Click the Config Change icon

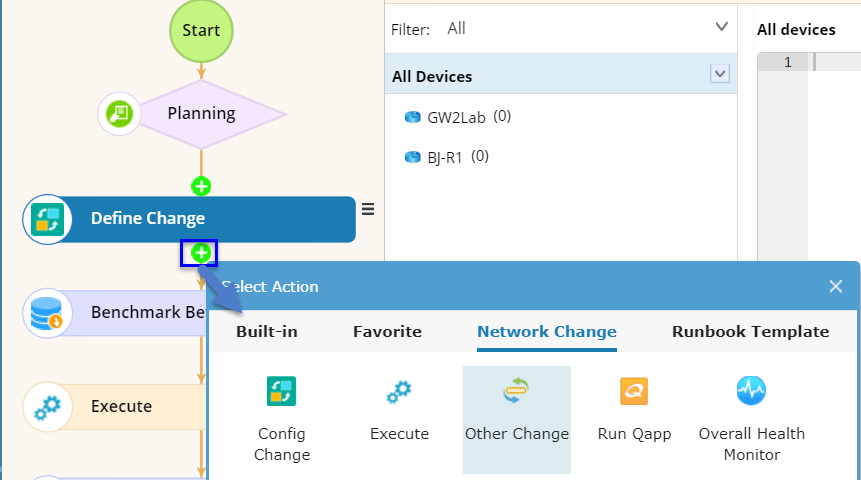click(x=281, y=391)
